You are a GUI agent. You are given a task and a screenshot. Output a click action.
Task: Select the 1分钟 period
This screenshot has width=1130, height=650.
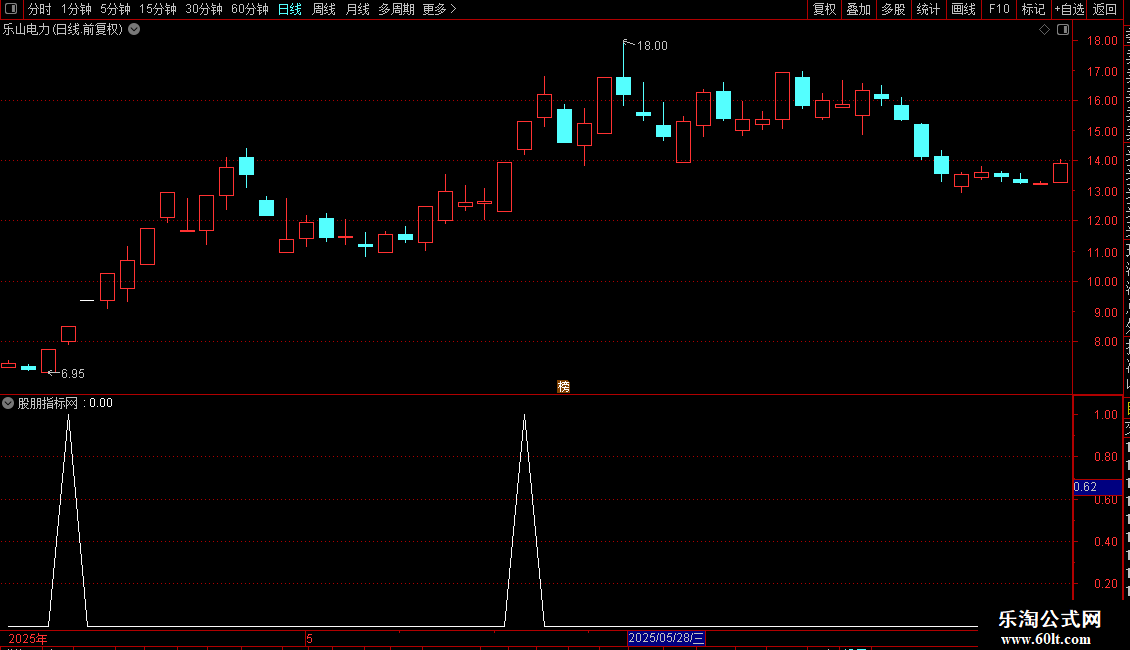76,9
